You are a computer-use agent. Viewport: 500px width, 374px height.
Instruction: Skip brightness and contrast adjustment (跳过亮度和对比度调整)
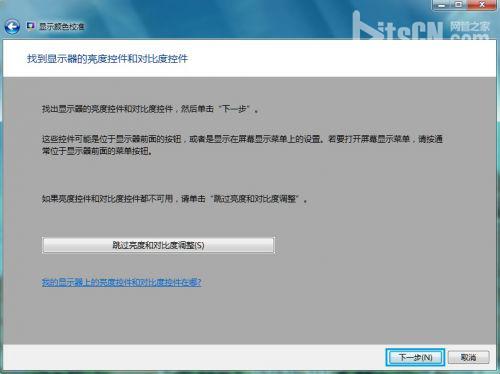[158, 245]
